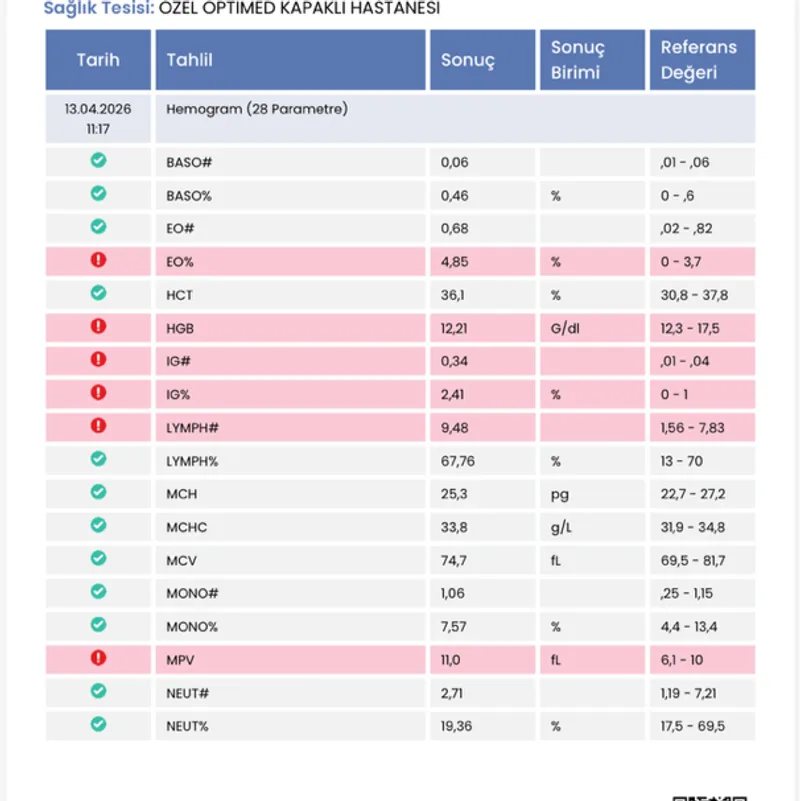Click the Referans Değeri column header
Image resolution: width=800 pixels, height=801 pixels.
coord(698,60)
